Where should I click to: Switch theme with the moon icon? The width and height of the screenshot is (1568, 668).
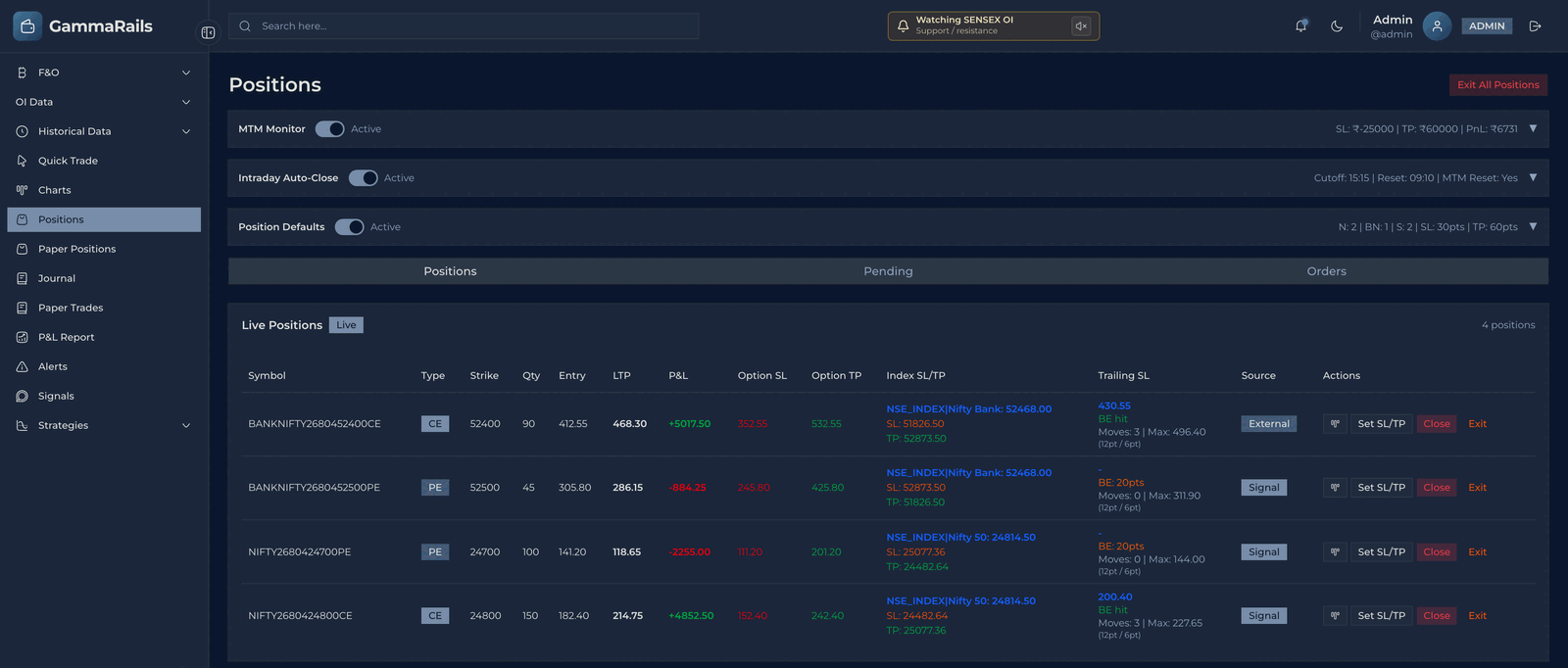click(x=1337, y=26)
